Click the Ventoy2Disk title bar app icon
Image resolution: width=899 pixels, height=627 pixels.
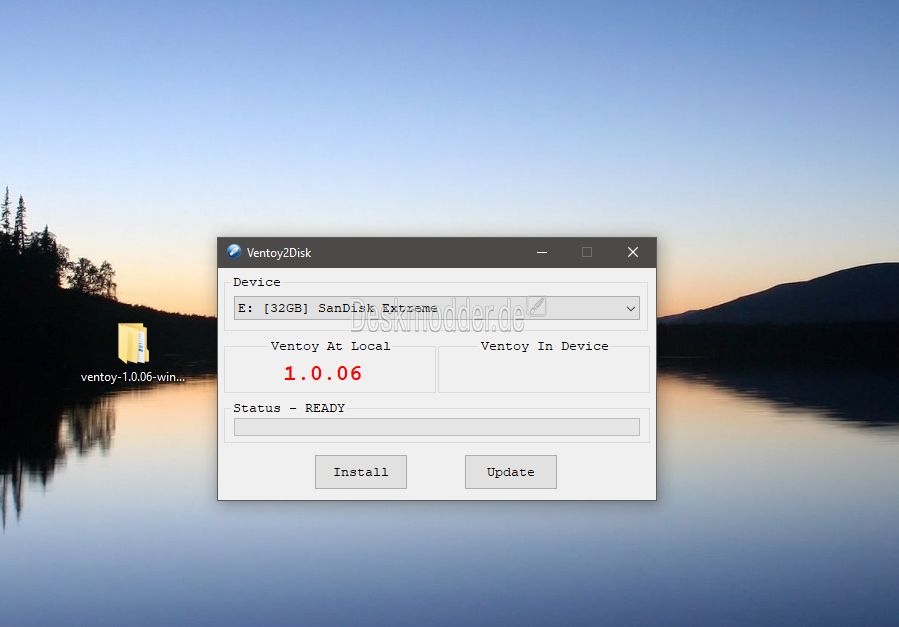click(x=234, y=252)
